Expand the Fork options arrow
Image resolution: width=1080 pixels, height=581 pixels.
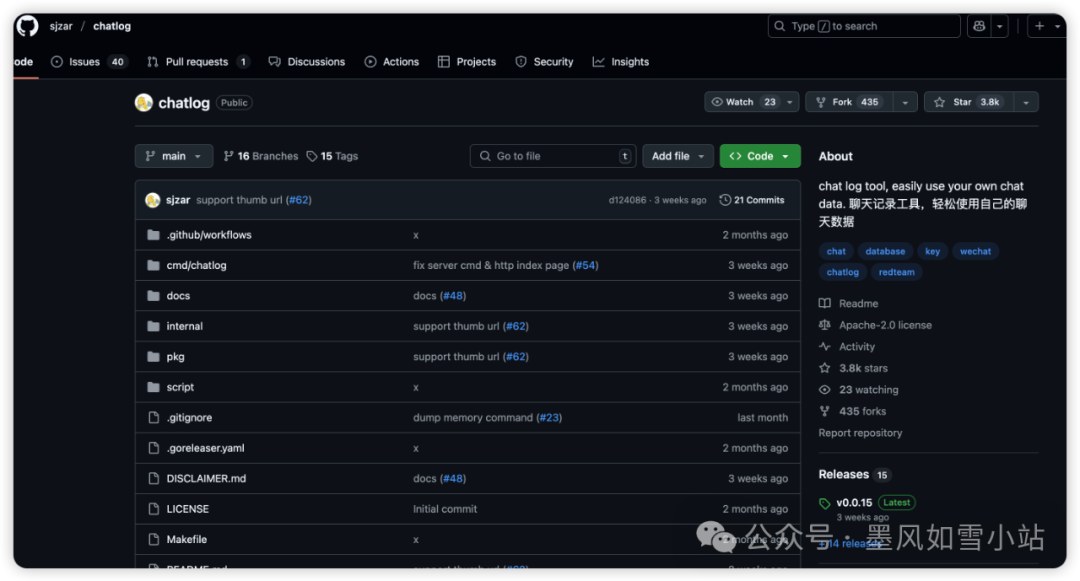905,102
